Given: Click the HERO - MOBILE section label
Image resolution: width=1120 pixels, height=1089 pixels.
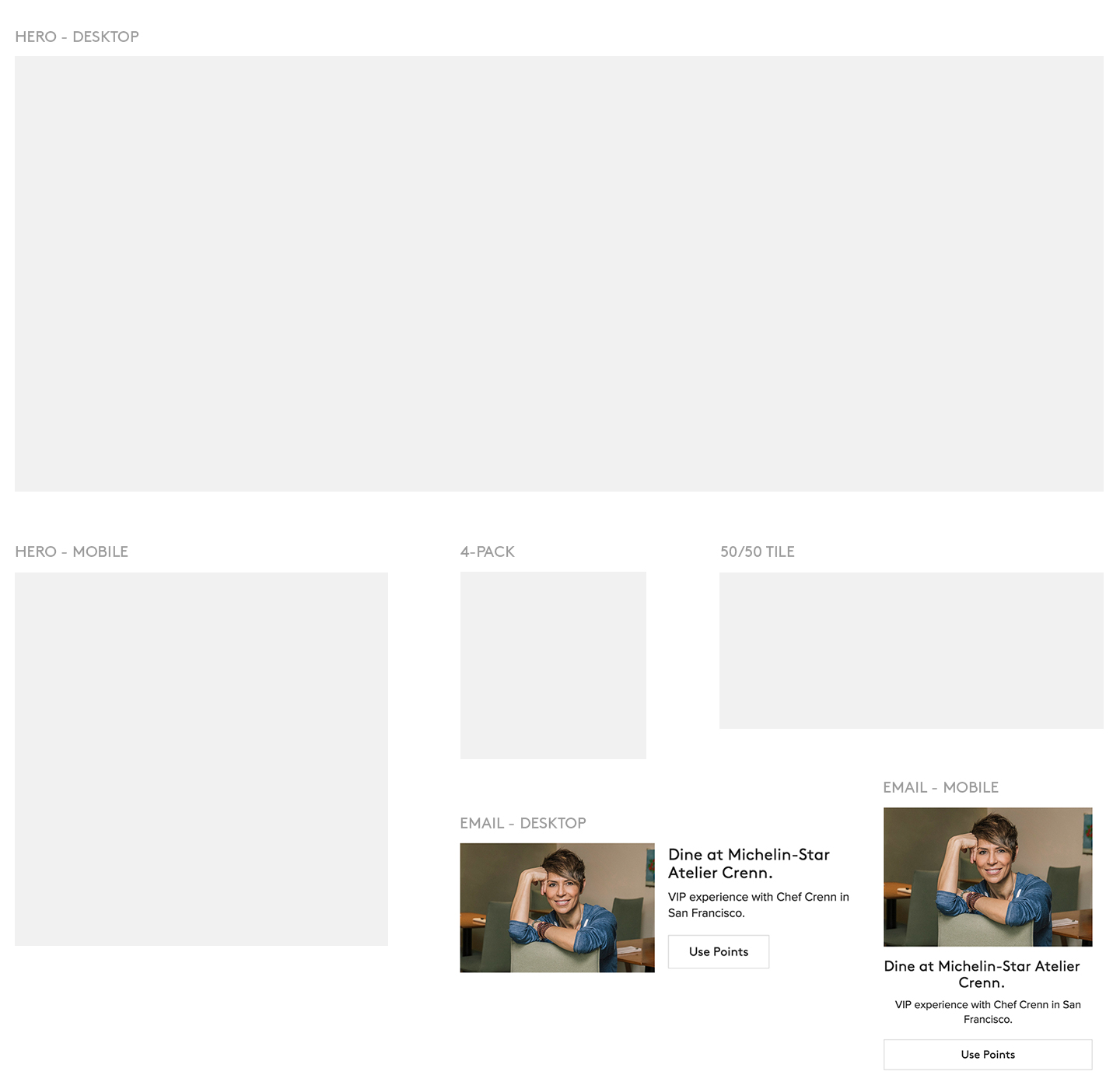Looking at the screenshot, I should [x=72, y=552].
